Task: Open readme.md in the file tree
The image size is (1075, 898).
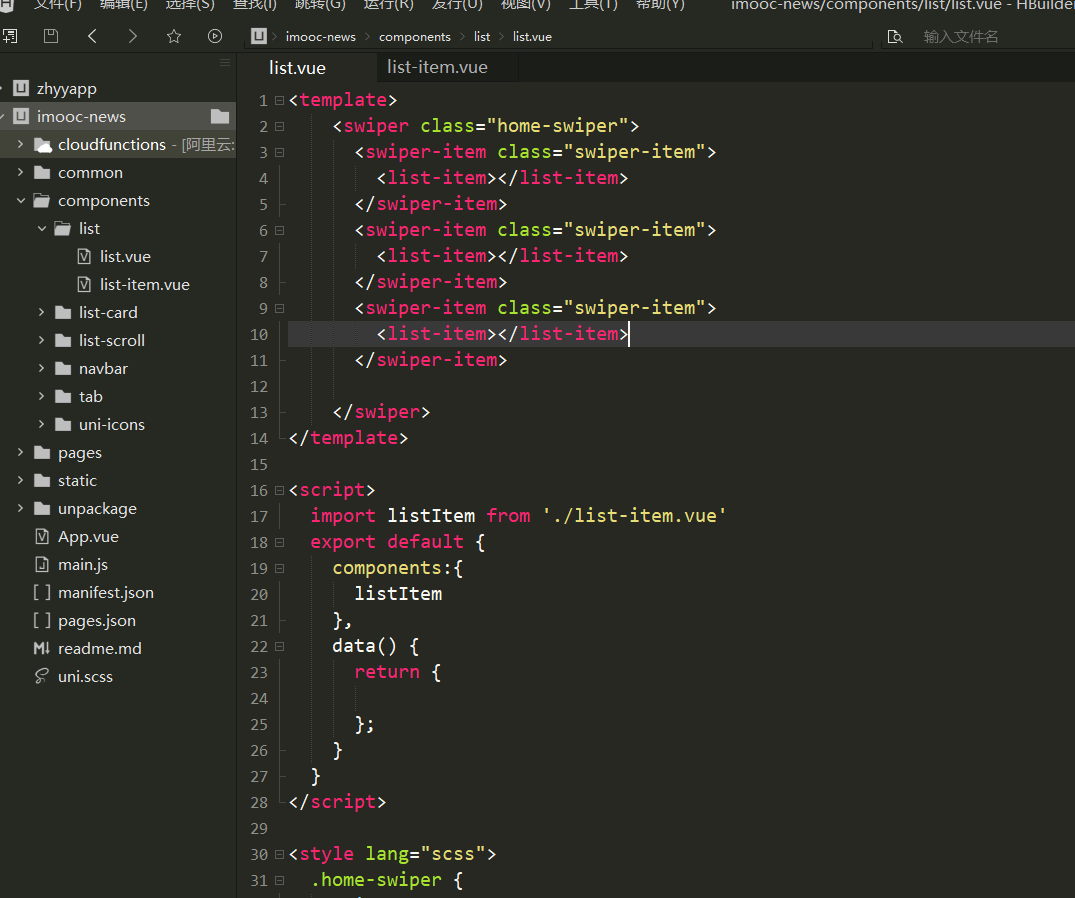Action: 100,648
